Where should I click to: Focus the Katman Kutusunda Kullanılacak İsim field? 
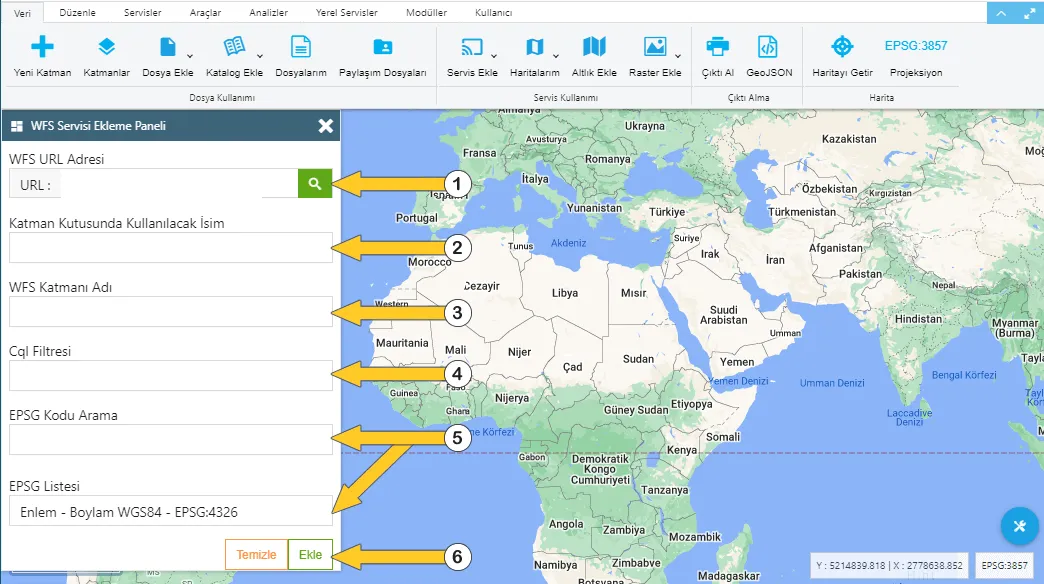pyautogui.click(x=170, y=247)
